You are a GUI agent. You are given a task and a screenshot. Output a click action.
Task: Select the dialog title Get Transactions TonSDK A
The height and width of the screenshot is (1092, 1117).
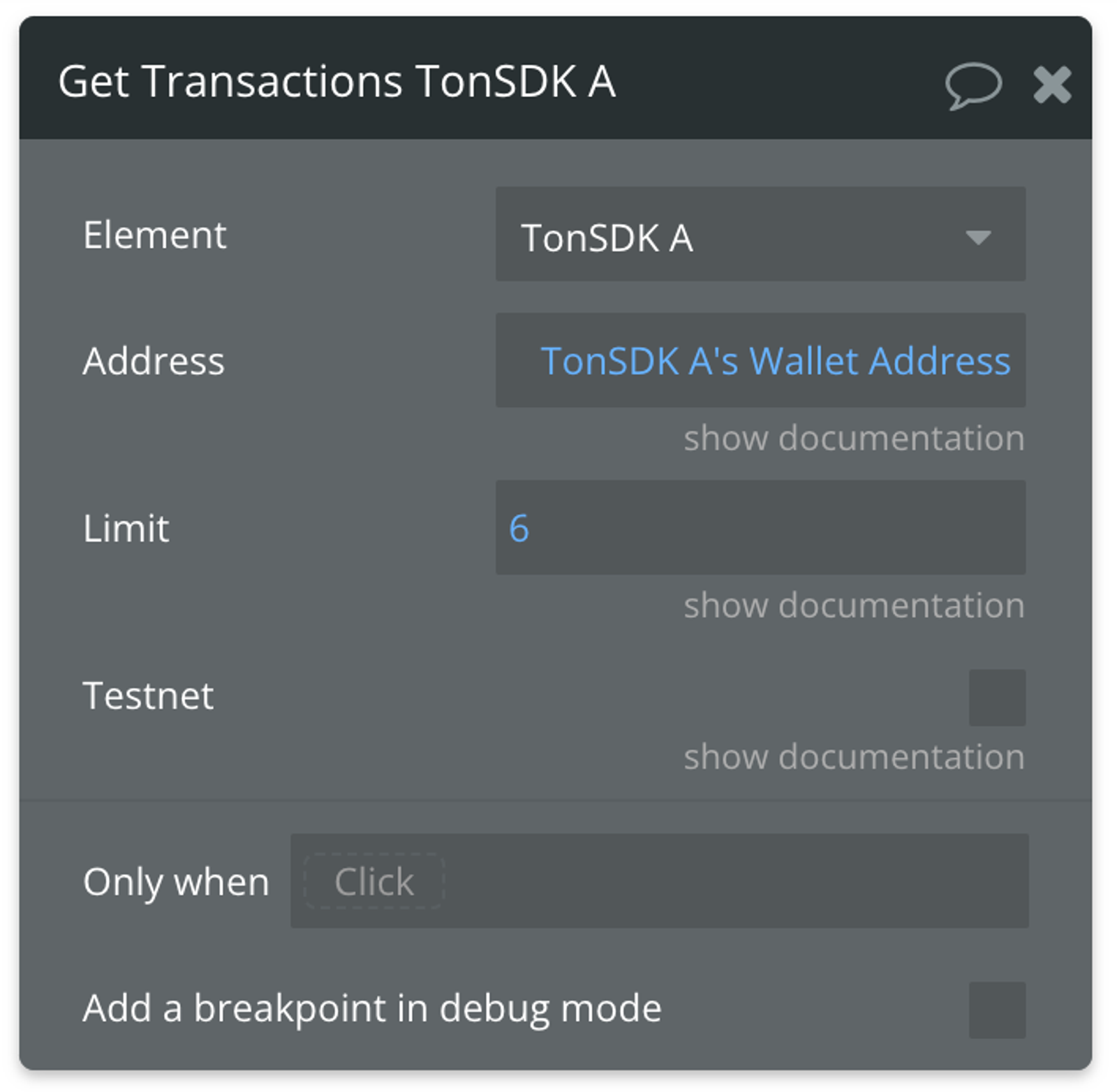point(336,82)
